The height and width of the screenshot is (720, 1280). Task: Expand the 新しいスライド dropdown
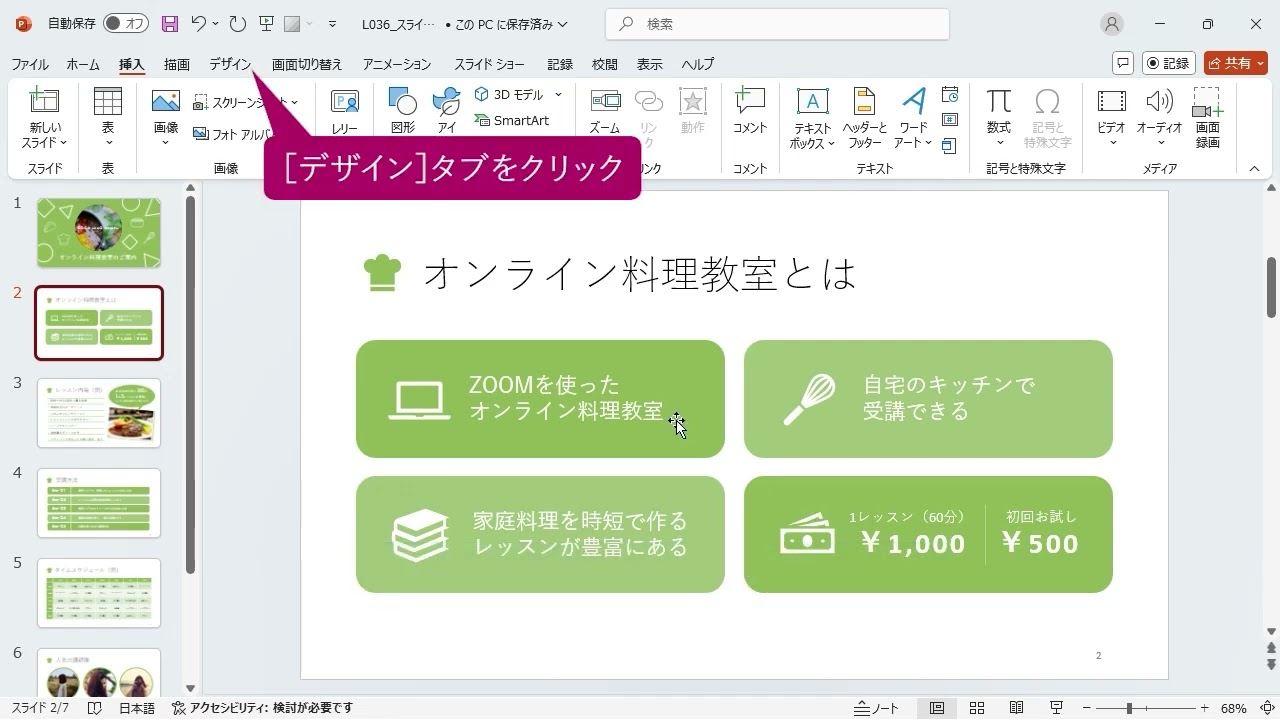[x=44, y=143]
